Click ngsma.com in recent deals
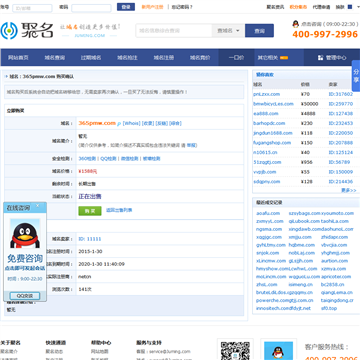Viewport: 360px width, 360px height. 269,229
